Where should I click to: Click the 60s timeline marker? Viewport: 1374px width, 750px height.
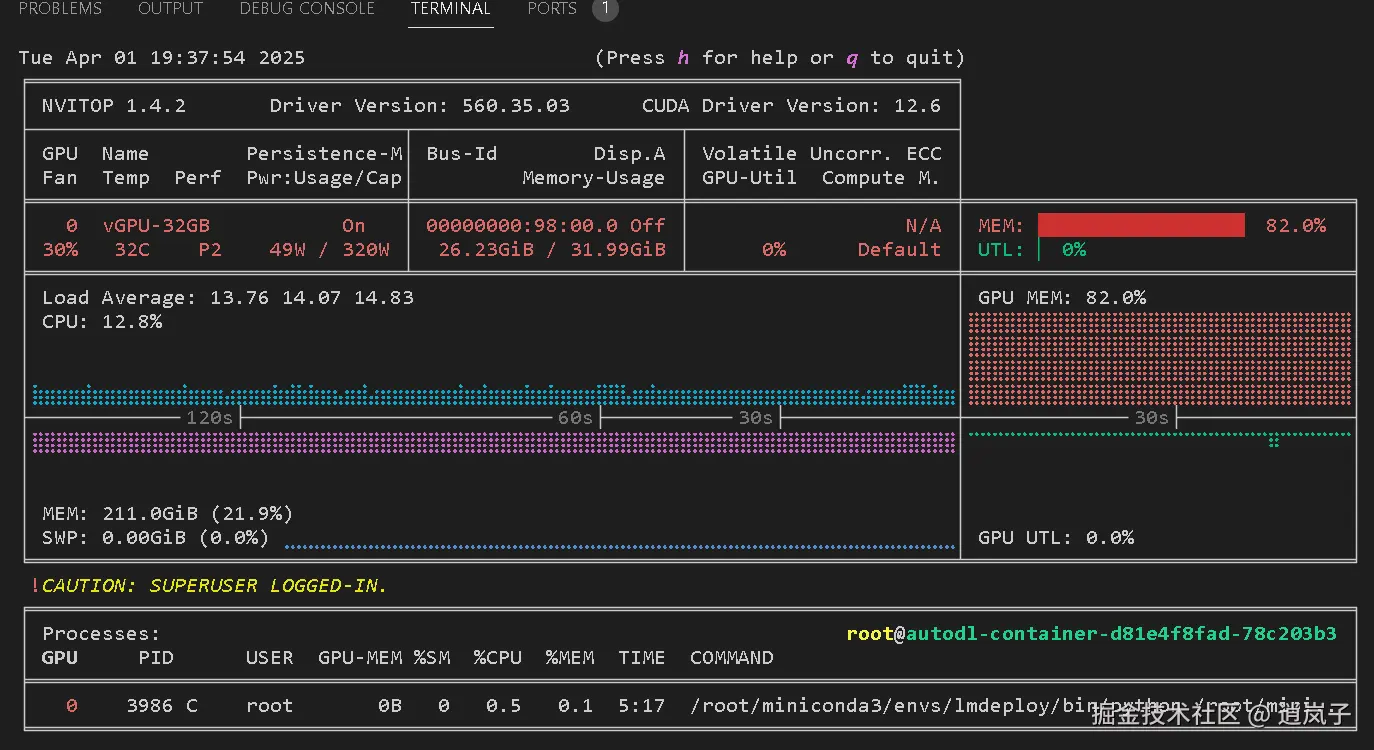pos(575,417)
